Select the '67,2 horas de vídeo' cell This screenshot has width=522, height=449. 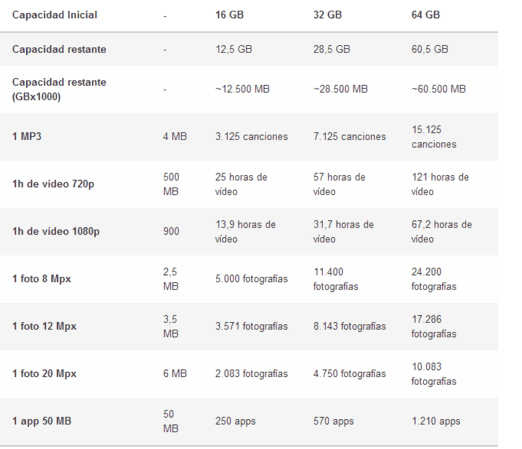(442, 232)
